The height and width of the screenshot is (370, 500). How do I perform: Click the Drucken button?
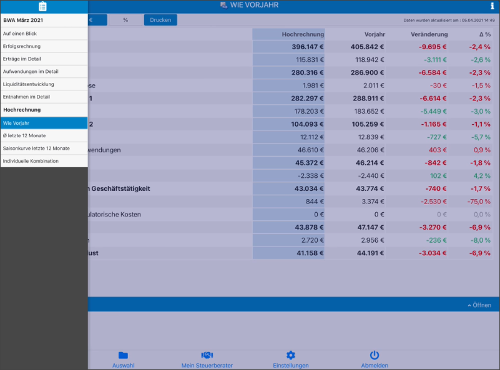pyautogui.click(x=160, y=20)
